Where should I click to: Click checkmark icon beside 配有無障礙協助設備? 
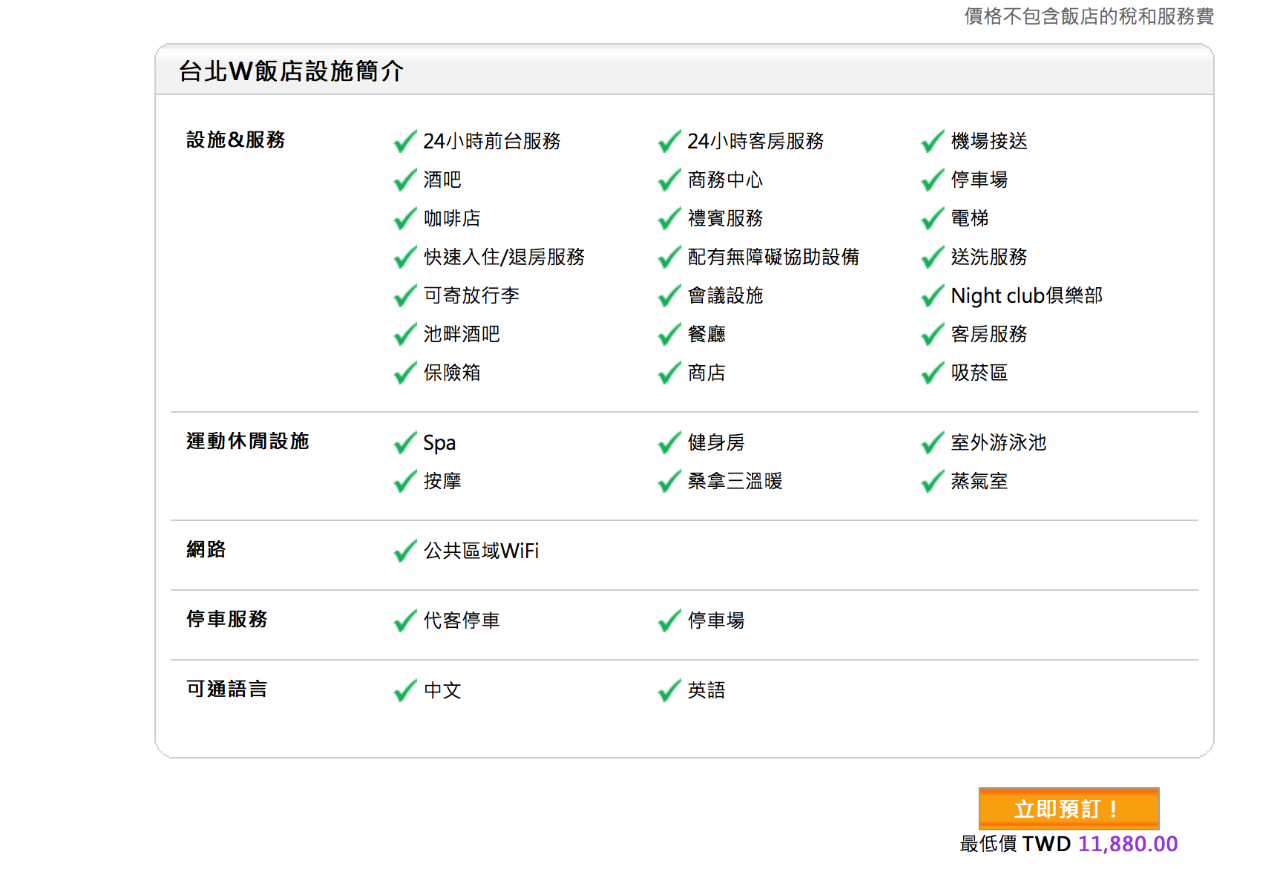coord(669,257)
